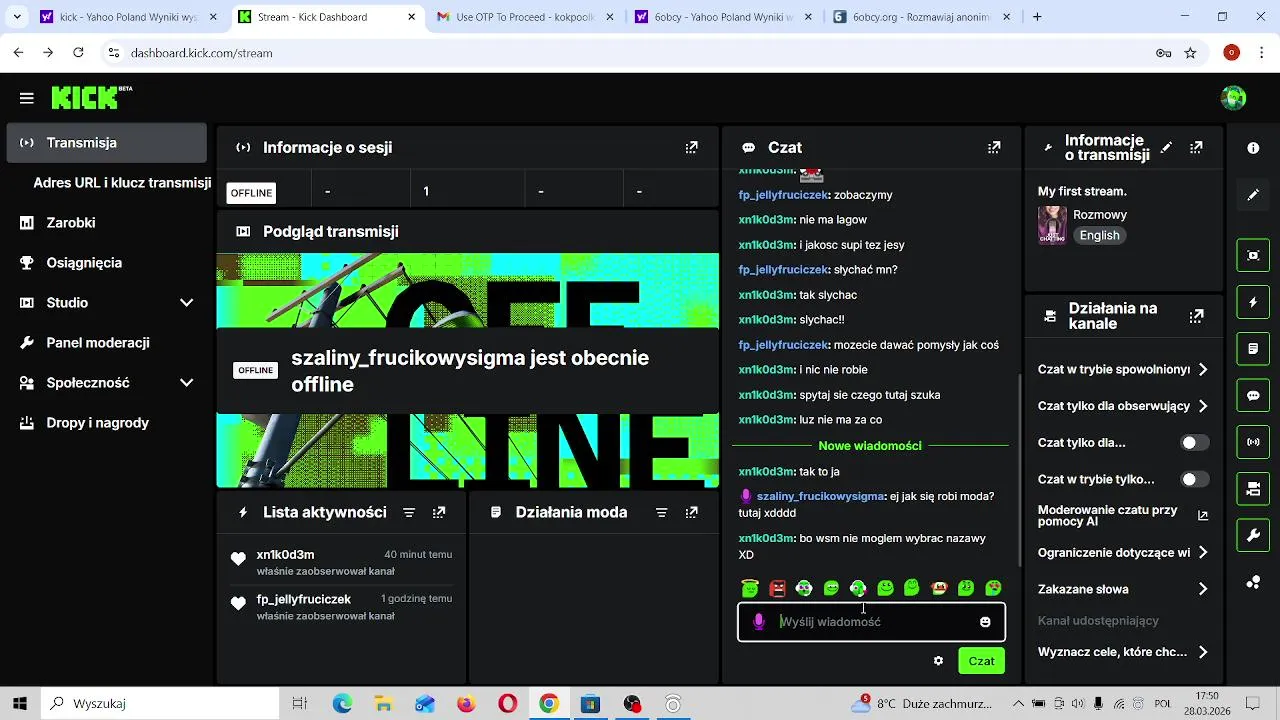Viewport: 1280px width, 720px height.
Task: Pop out the Działania moda panel
Action: [x=691, y=512]
